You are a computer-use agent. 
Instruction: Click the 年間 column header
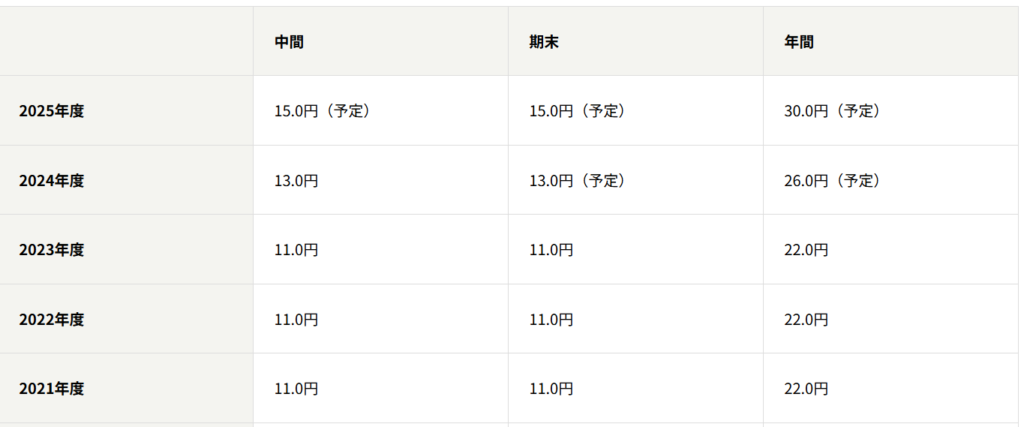(x=799, y=42)
